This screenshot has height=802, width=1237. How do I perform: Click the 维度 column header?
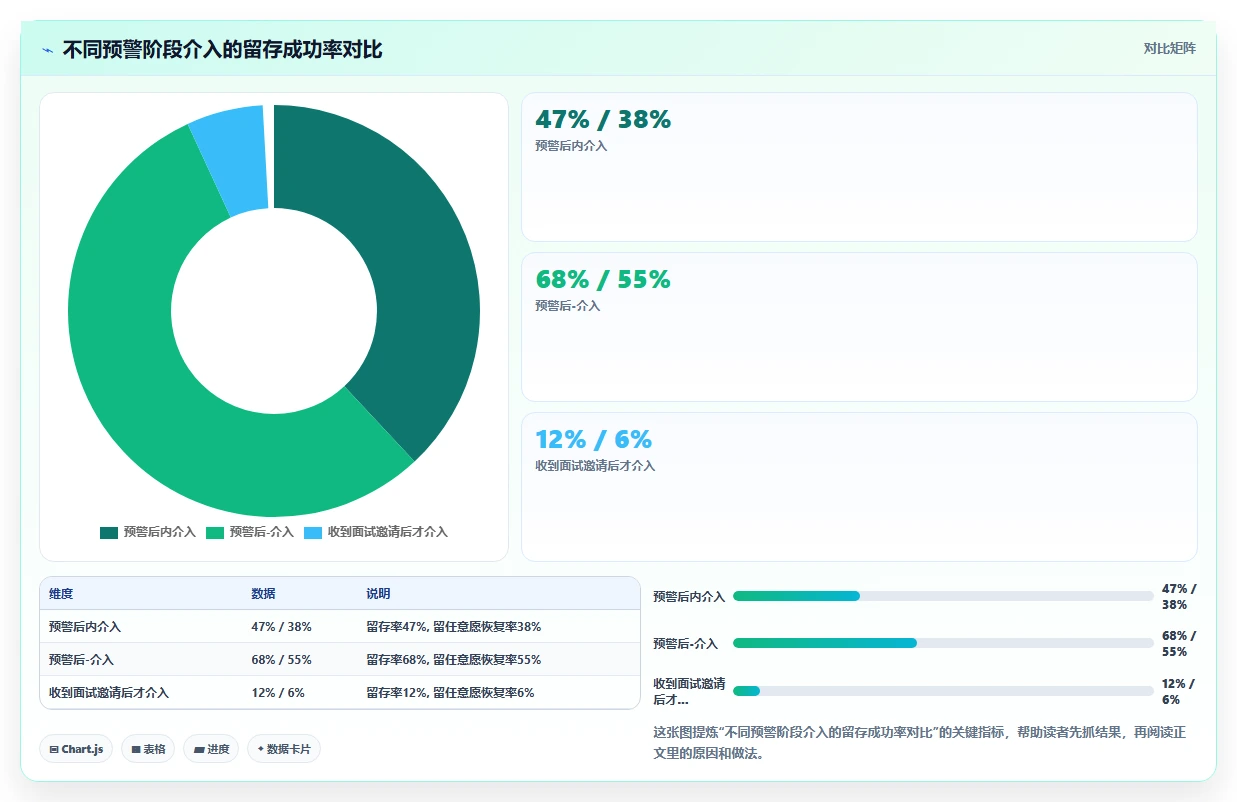[x=61, y=594]
